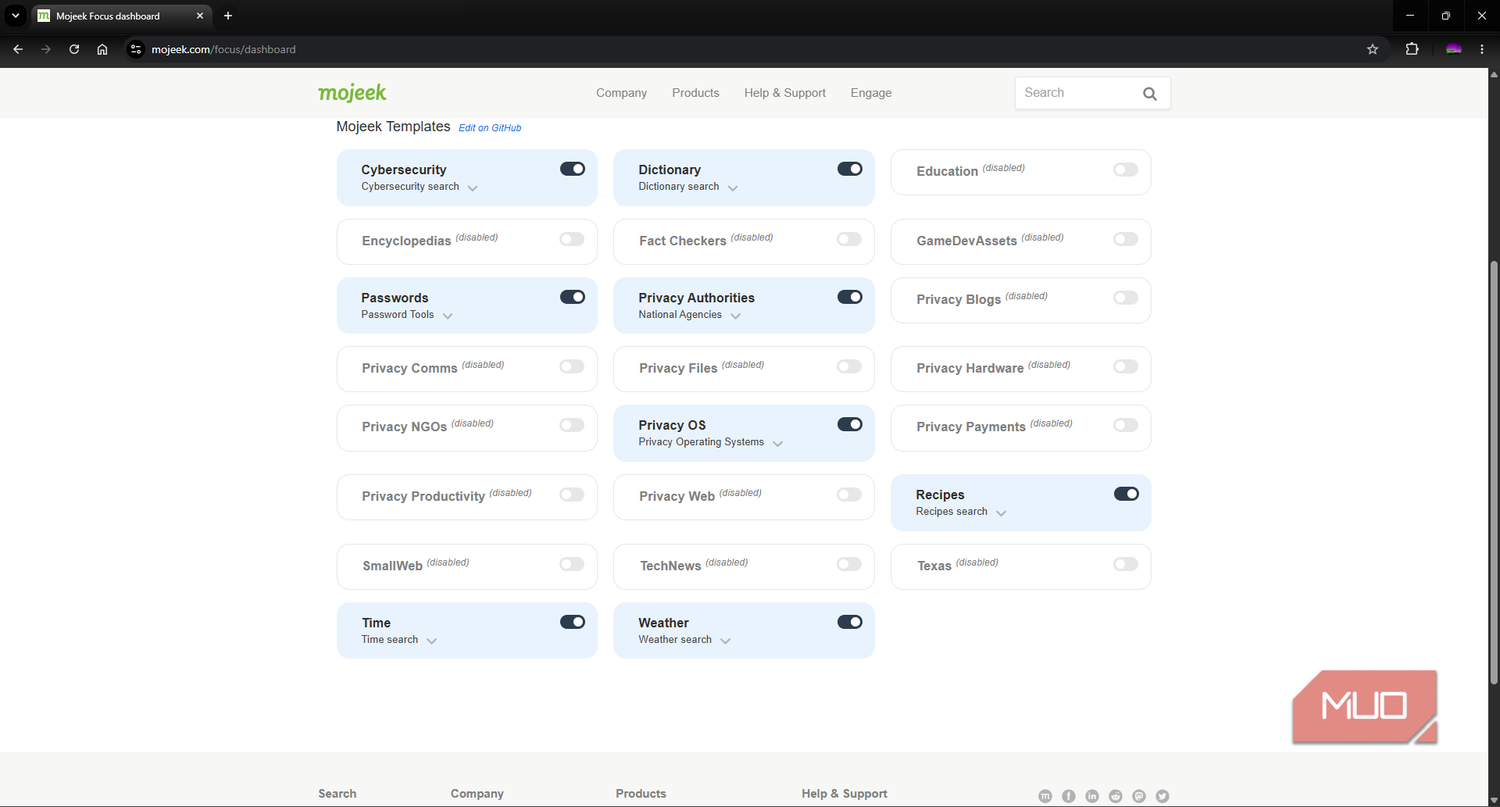Image resolution: width=1500 pixels, height=807 pixels.
Task: Open the Facebook icon in footer
Action: point(1069,796)
